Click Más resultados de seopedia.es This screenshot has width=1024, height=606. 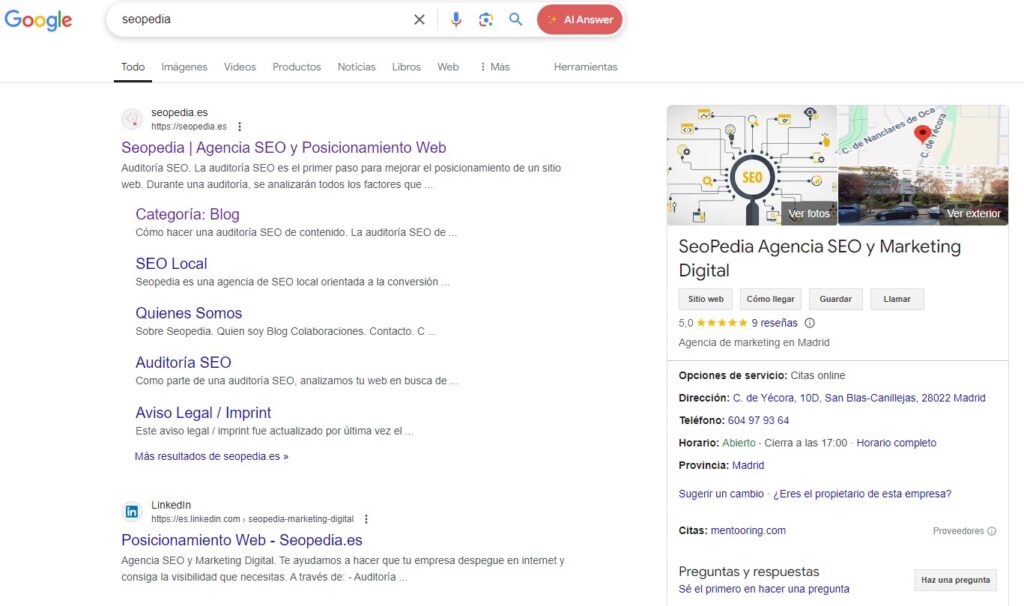coord(212,456)
